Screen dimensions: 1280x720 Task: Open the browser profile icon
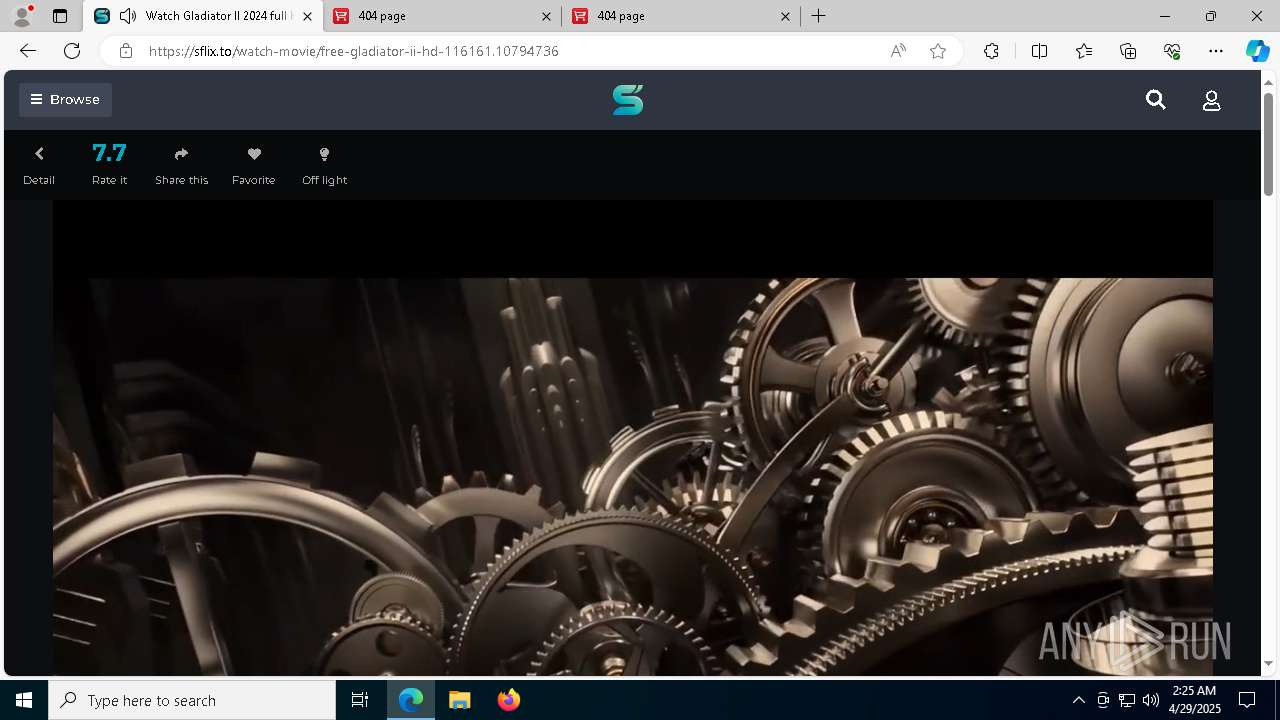click(x=22, y=15)
